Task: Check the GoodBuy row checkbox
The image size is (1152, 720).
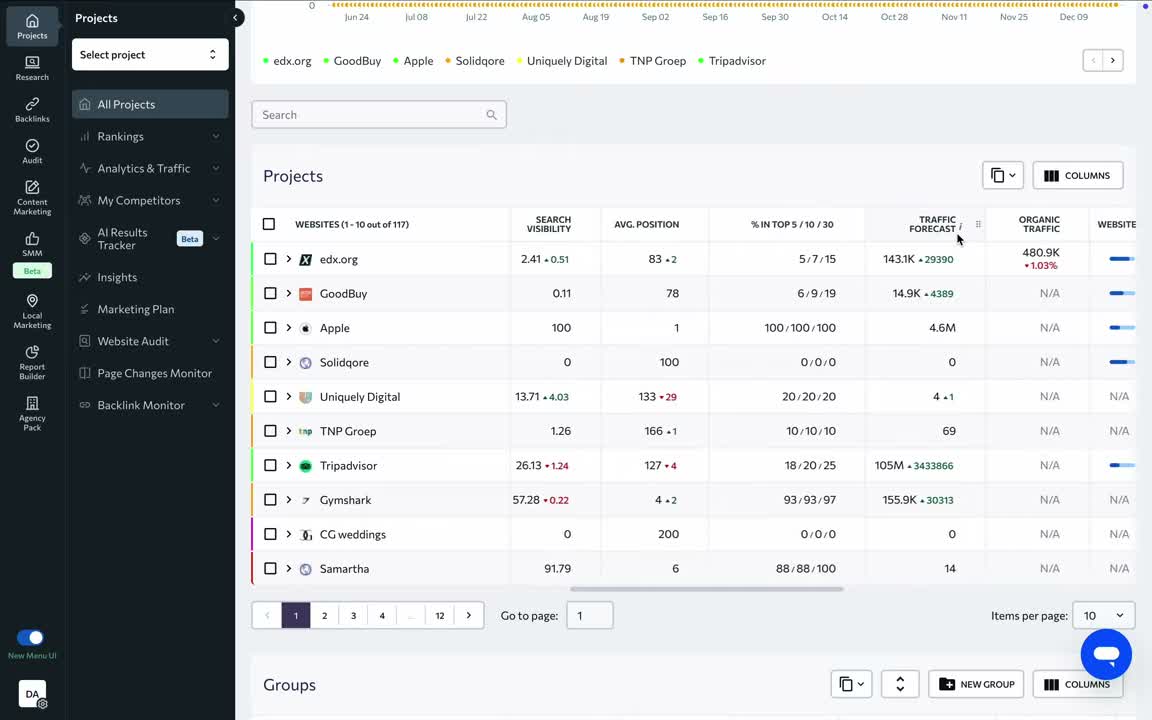Action: pos(270,293)
